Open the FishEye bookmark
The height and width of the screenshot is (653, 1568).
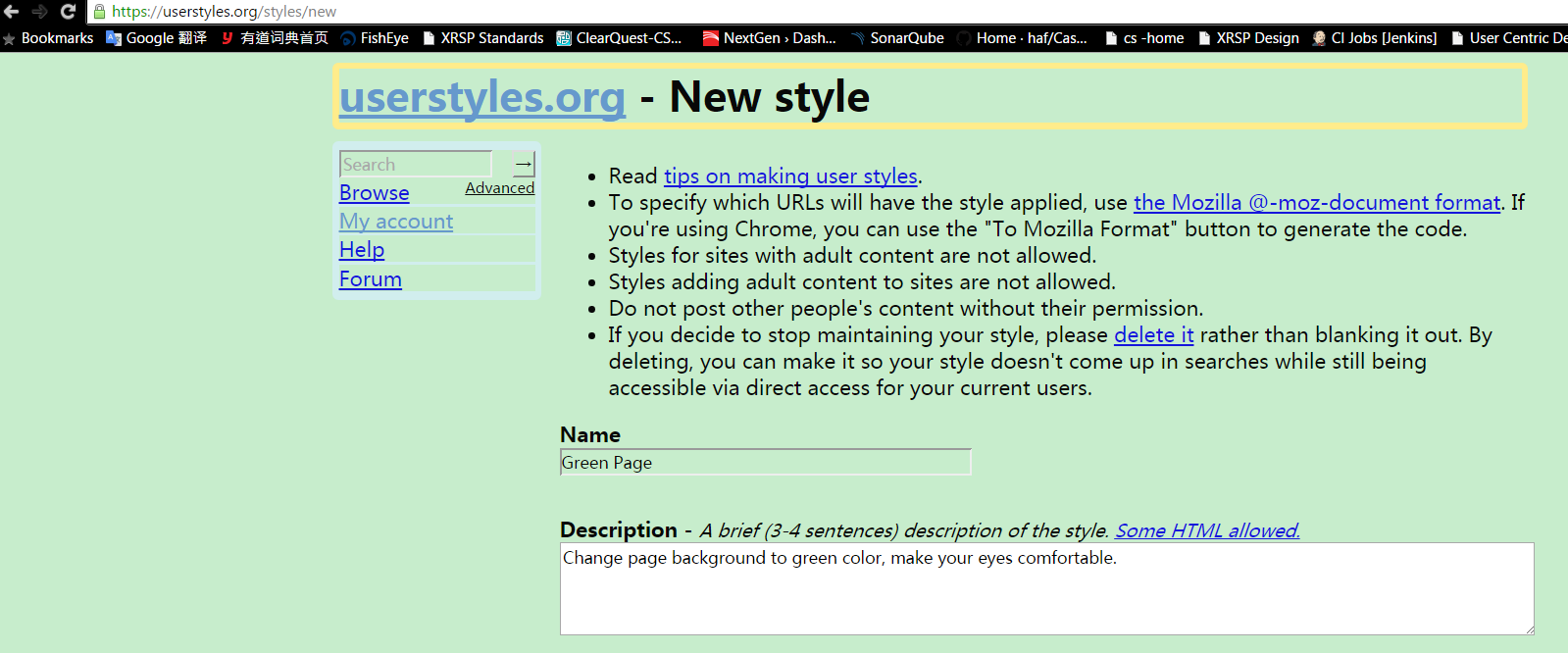pyautogui.click(x=375, y=38)
